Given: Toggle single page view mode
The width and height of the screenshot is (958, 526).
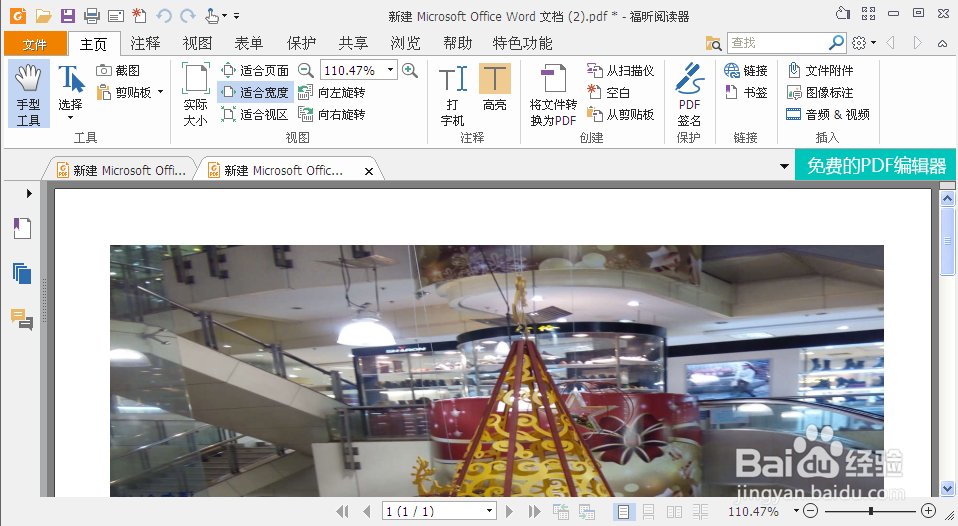Looking at the screenshot, I should coord(624,511).
